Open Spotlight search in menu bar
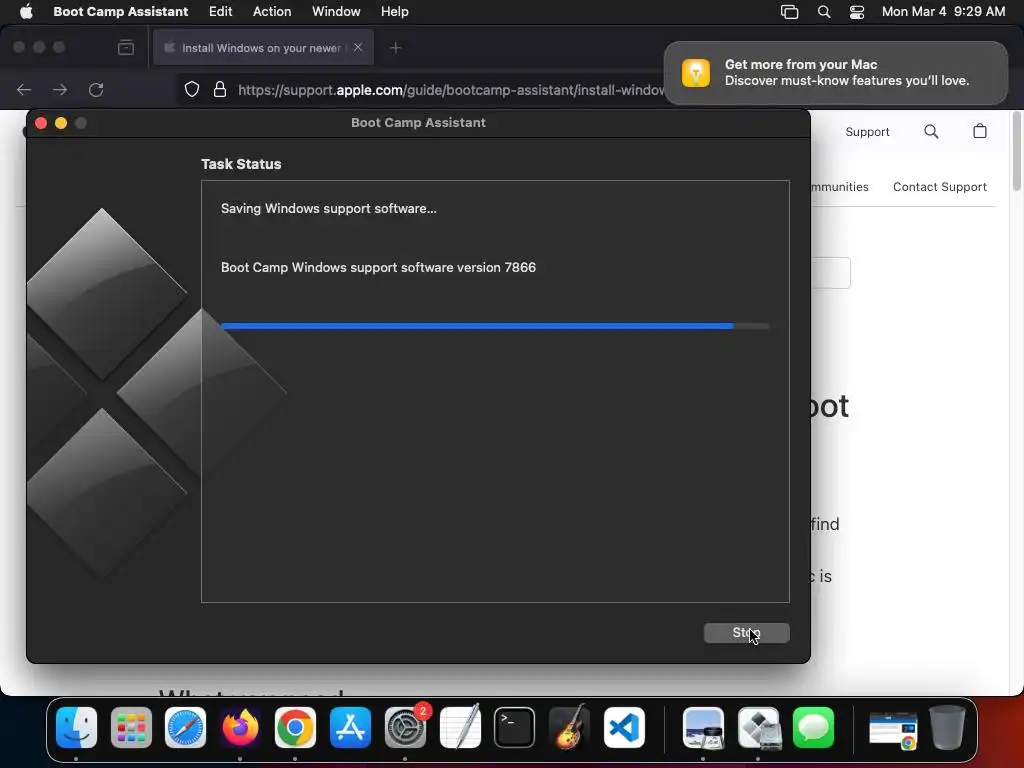Image resolution: width=1024 pixels, height=768 pixels. click(x=824, y=12)
